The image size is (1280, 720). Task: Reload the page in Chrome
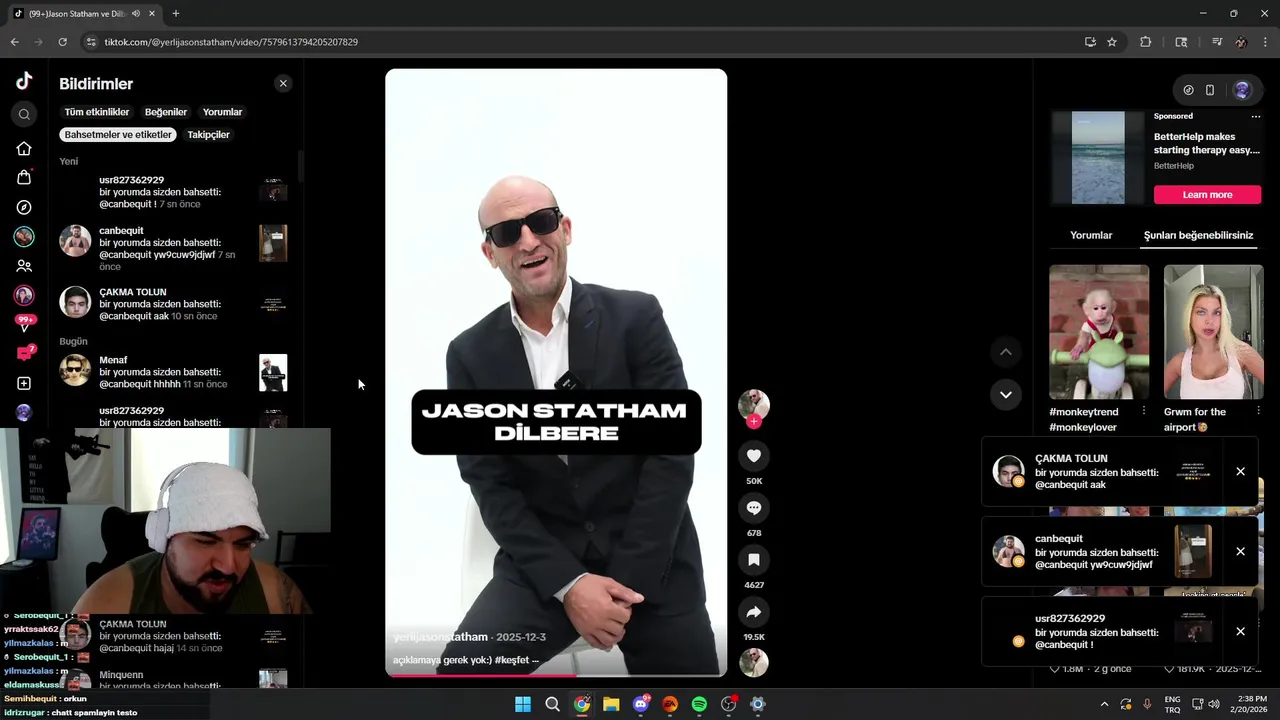click(x=62, y=42)
